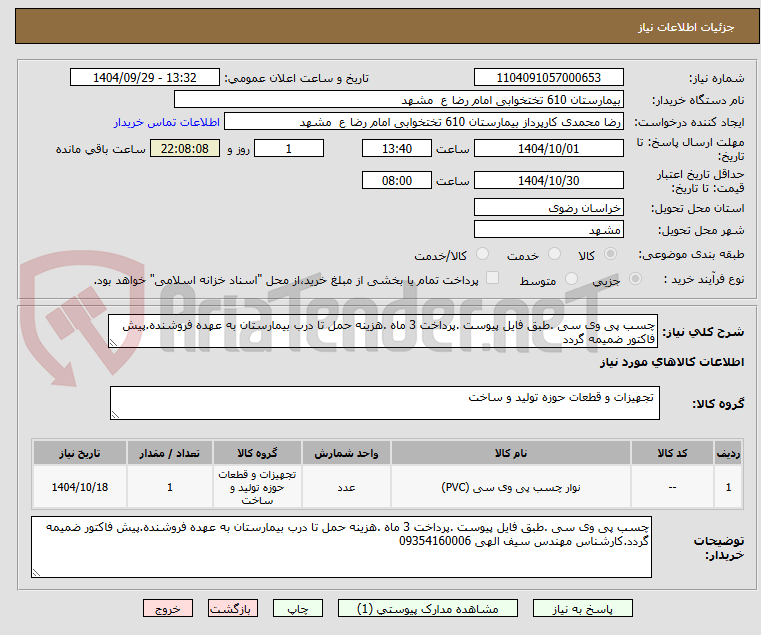Click the unit cell عدد
The height and width of the screenshot is (635, 761).
pos(346,487)
